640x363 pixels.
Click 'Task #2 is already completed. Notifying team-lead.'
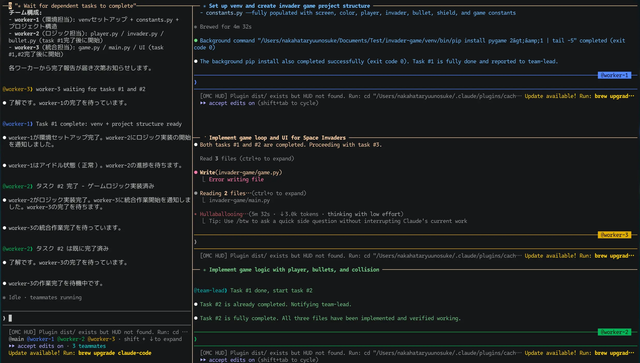[x=276, y=304]
